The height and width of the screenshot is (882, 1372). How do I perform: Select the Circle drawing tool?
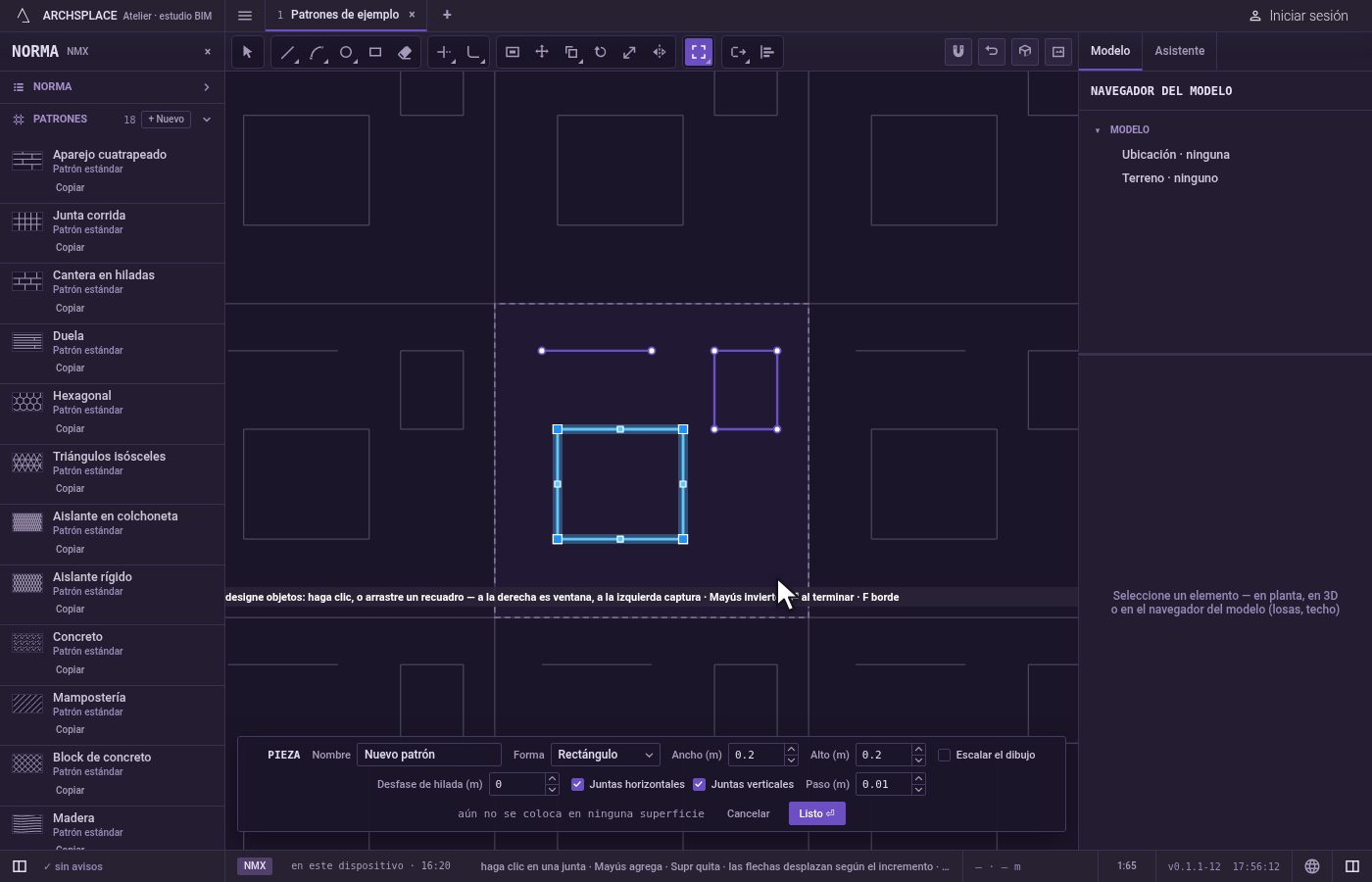tap(346, 52)
